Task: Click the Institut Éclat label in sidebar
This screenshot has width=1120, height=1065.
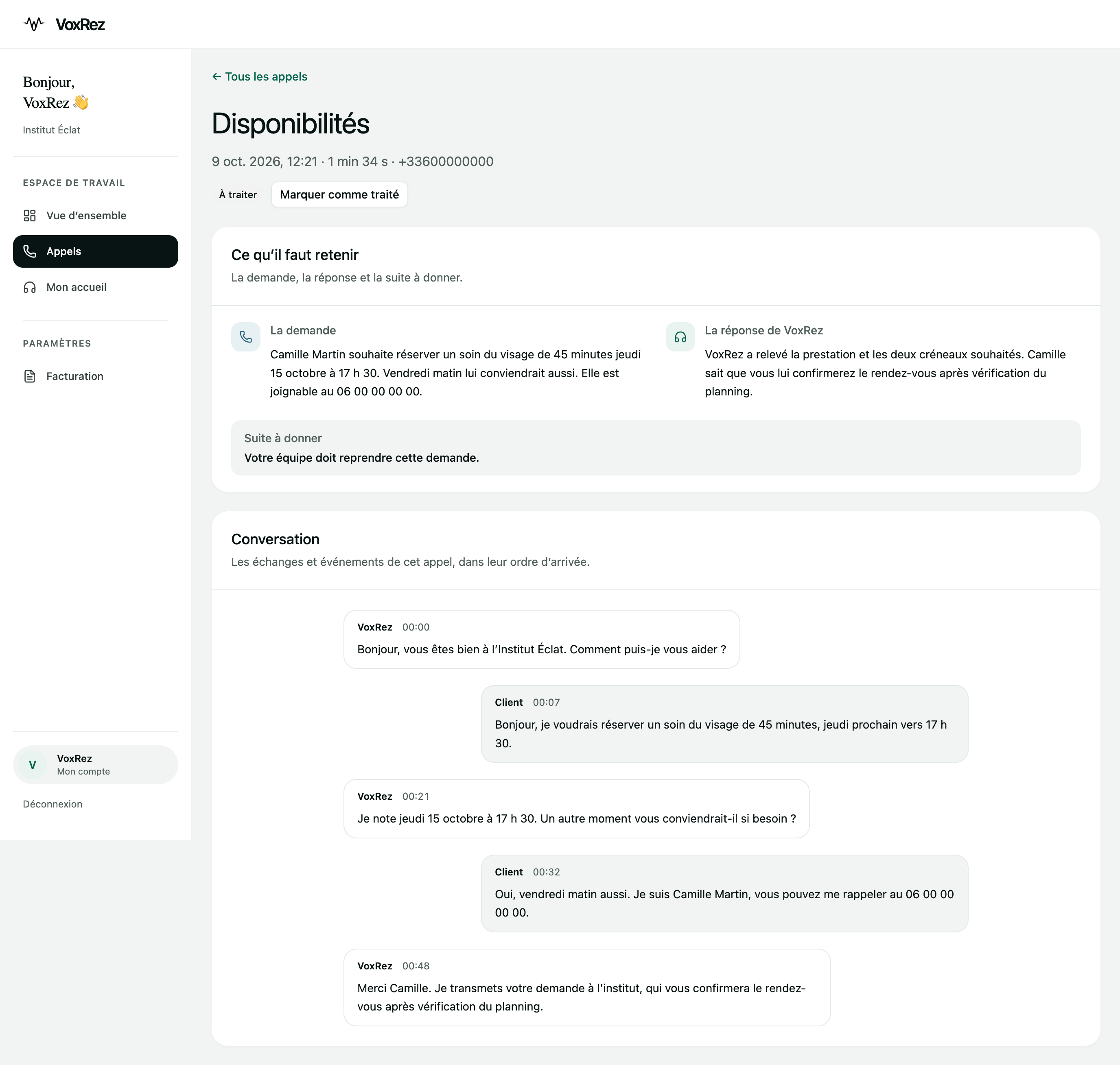Action: 51,130
